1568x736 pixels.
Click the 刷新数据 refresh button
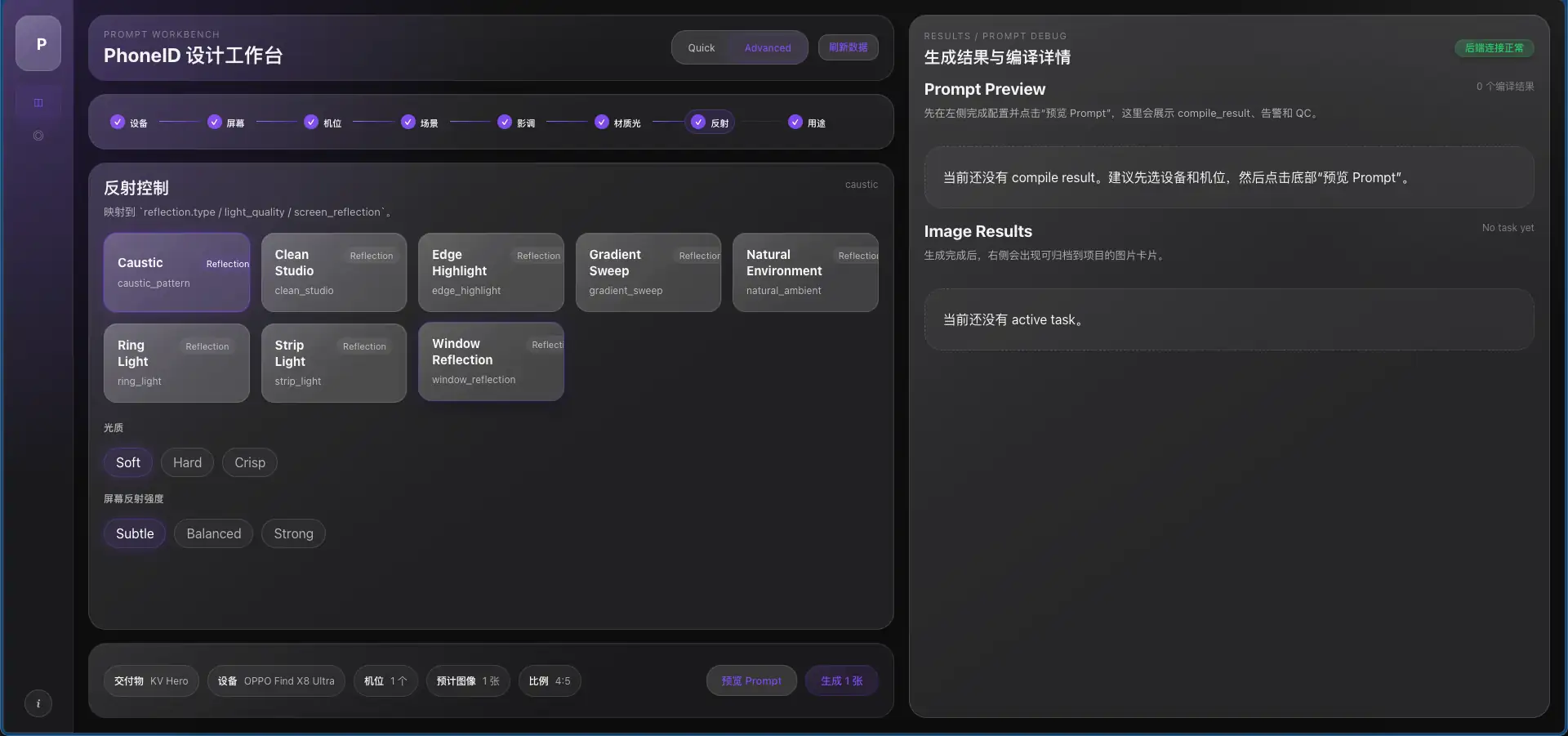[x=849, y=47]
